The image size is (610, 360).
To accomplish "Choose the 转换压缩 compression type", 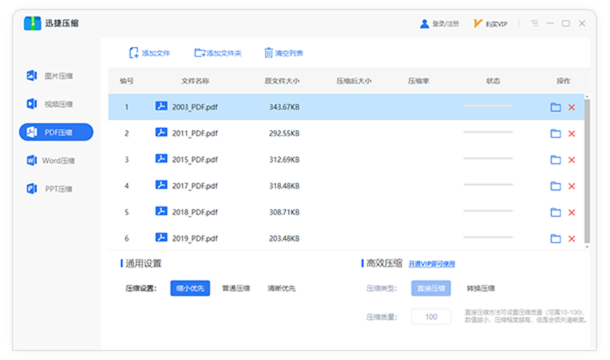I will pyautogui.click(x=481, y=288).
